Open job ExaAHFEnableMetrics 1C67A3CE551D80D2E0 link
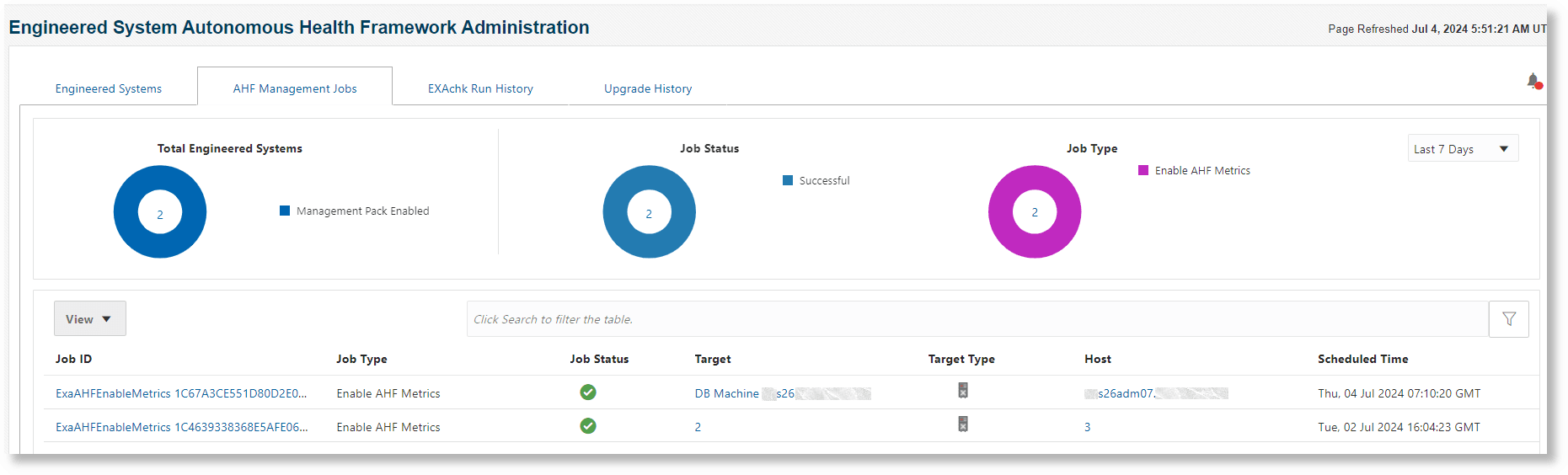1568x475 pixels. pos(181,393)
